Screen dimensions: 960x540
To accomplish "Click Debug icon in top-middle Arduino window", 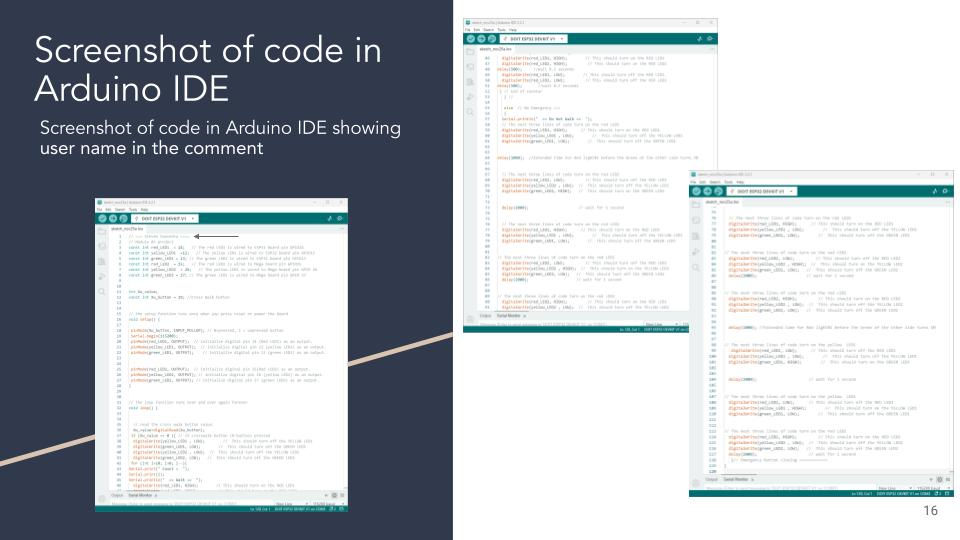I will point(492,39).
